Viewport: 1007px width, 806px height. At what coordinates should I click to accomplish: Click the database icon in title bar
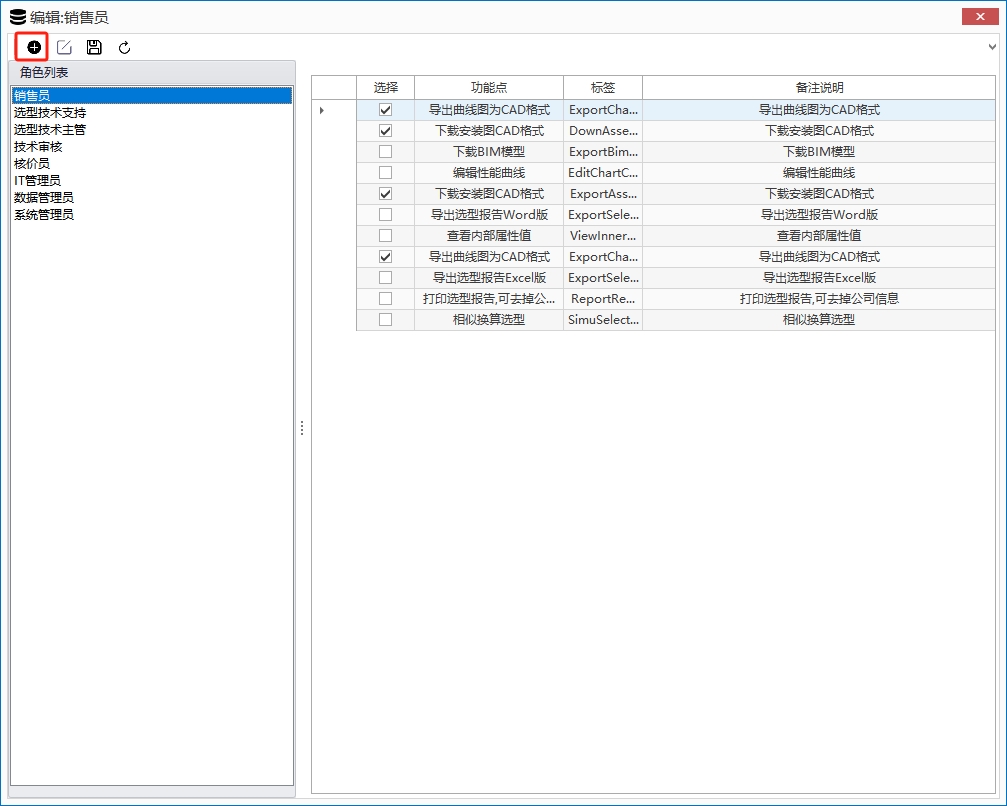(18, 17)
